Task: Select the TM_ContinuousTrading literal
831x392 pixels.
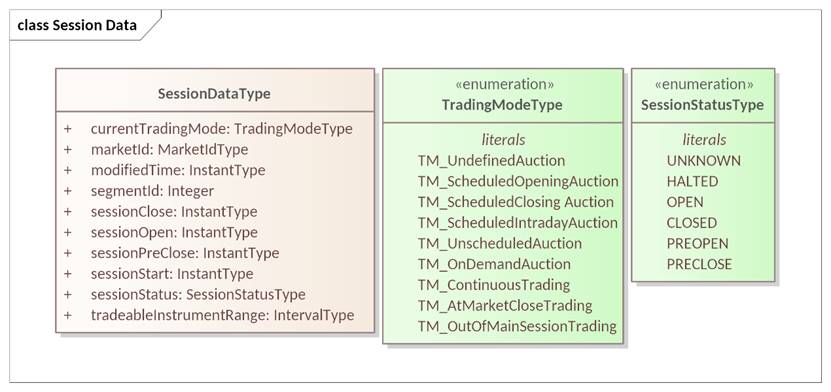Action: 493,285
